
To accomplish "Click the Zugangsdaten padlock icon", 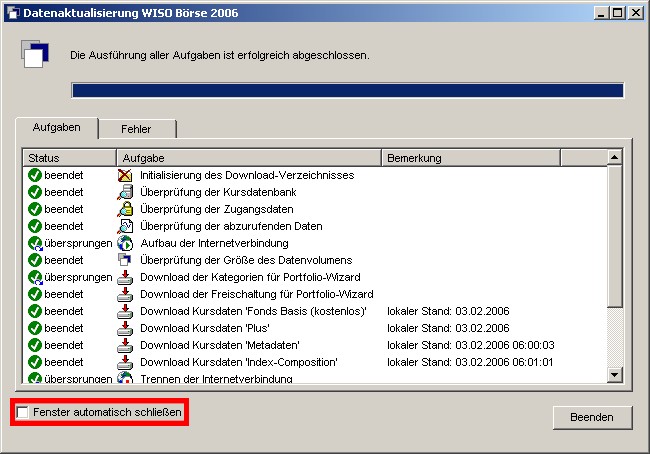I will click(x=125, y=209).
